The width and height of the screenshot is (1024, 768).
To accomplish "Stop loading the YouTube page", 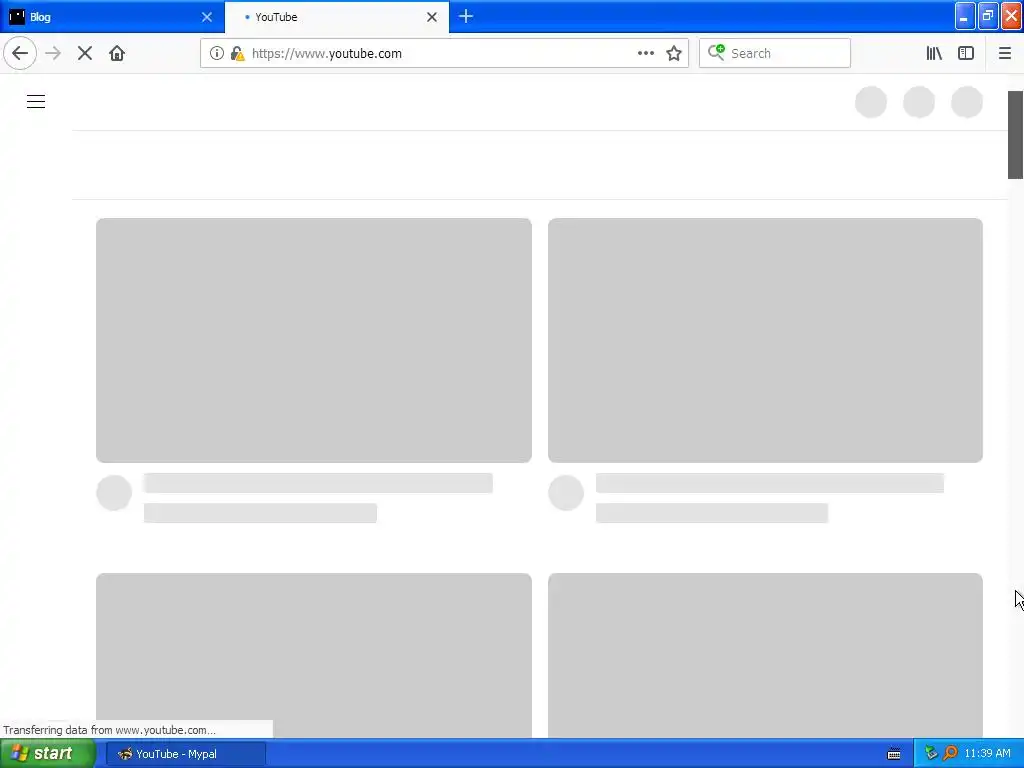I will pyautogui.click(x=85, y=54).
